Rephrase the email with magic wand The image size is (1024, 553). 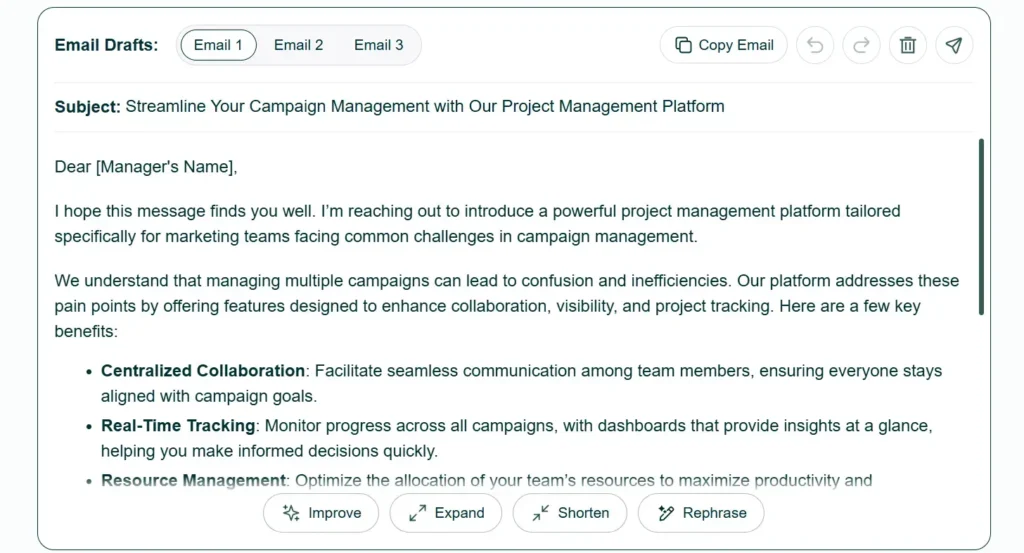[701, 513]
